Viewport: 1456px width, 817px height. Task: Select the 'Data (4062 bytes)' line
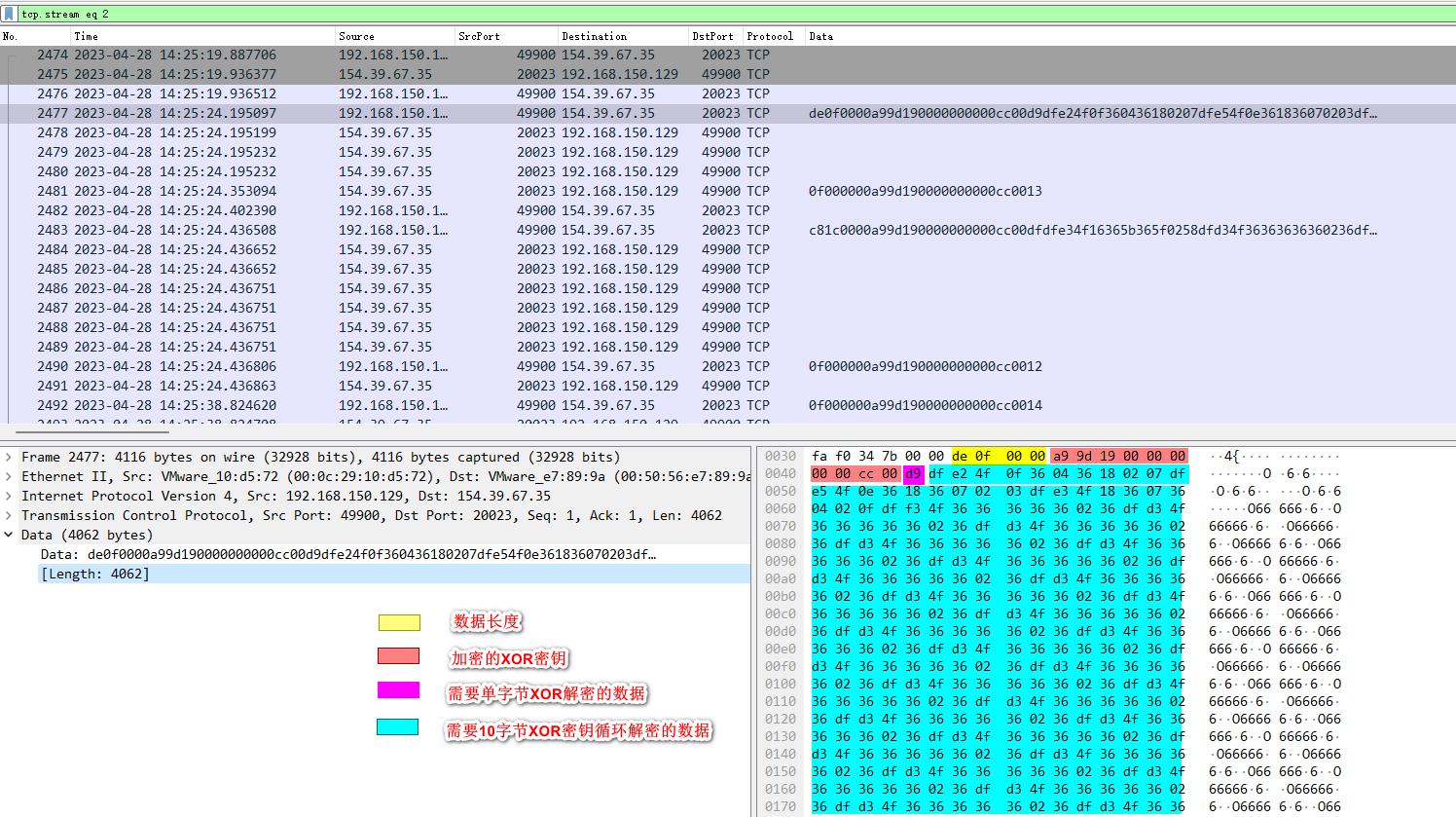tap(87, 535)
